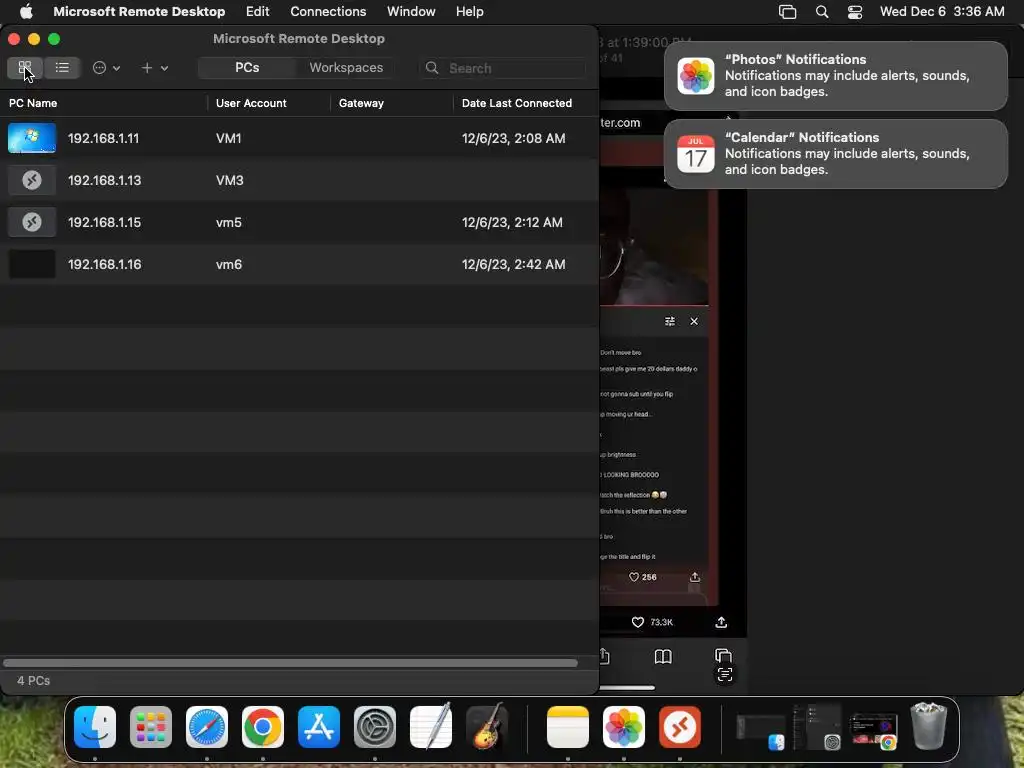Viewport: 1024px width, 768px height.
Task: Open System Settings from the Dock
Action: pos(375,727)
